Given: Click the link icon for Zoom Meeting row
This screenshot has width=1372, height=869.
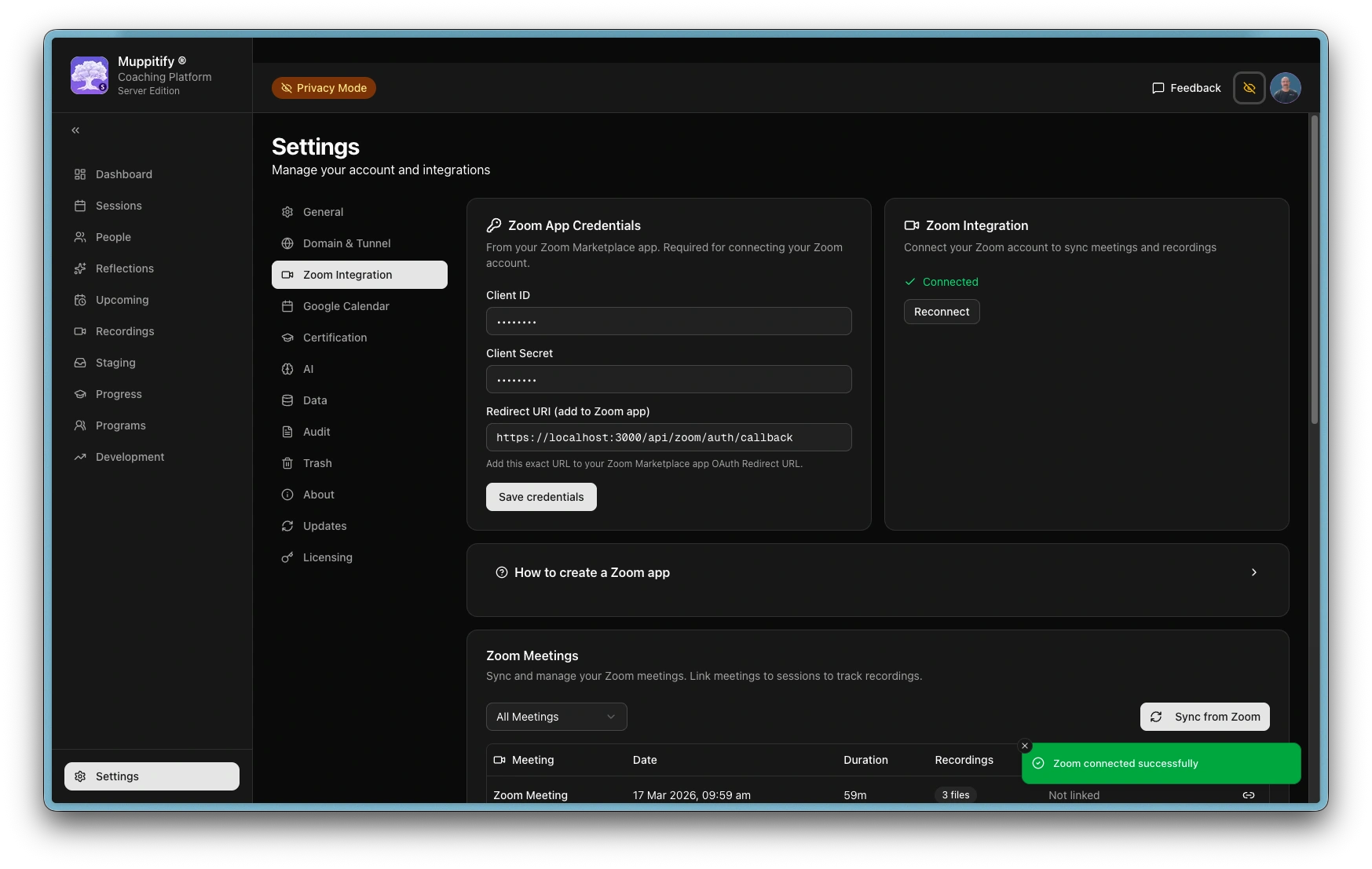Looking at the screenshot, I should tap(1248, 795).
